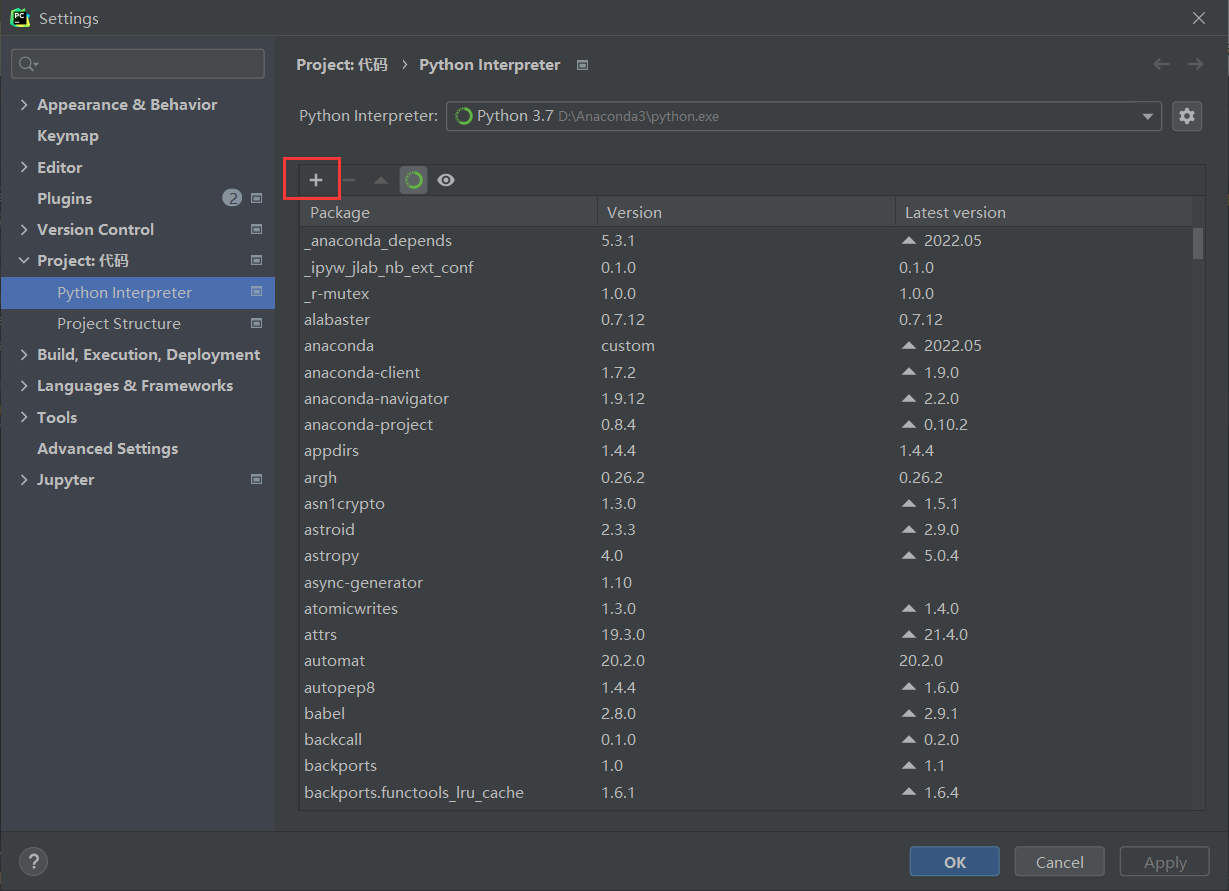This screenshot has width=1229, height=891.
Task: Expand Build, Execution, Deployment section
Action: click(24, 354)
